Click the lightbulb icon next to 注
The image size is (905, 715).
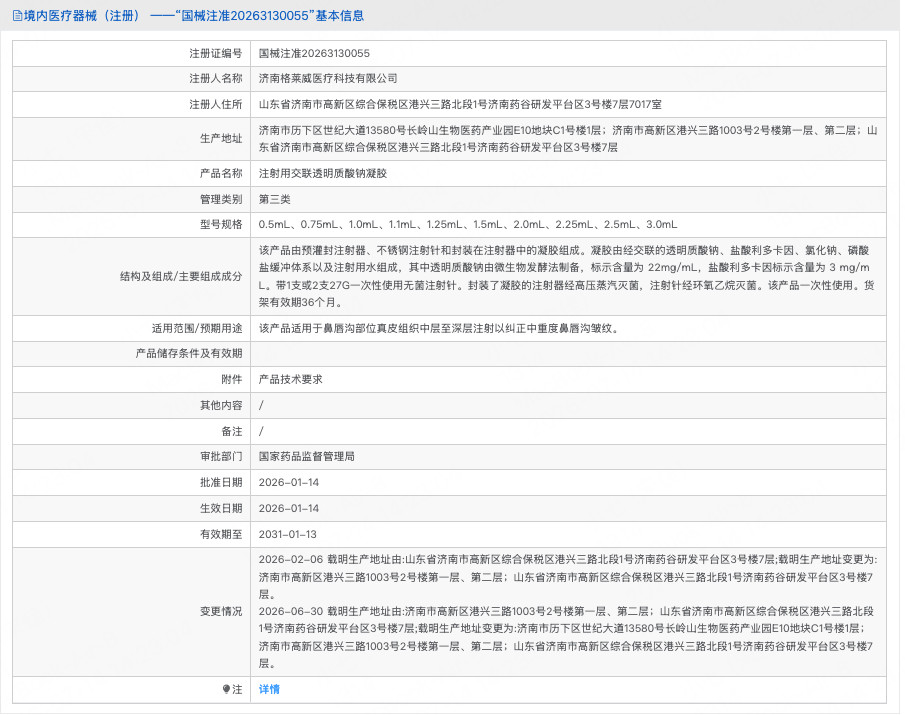226,689
